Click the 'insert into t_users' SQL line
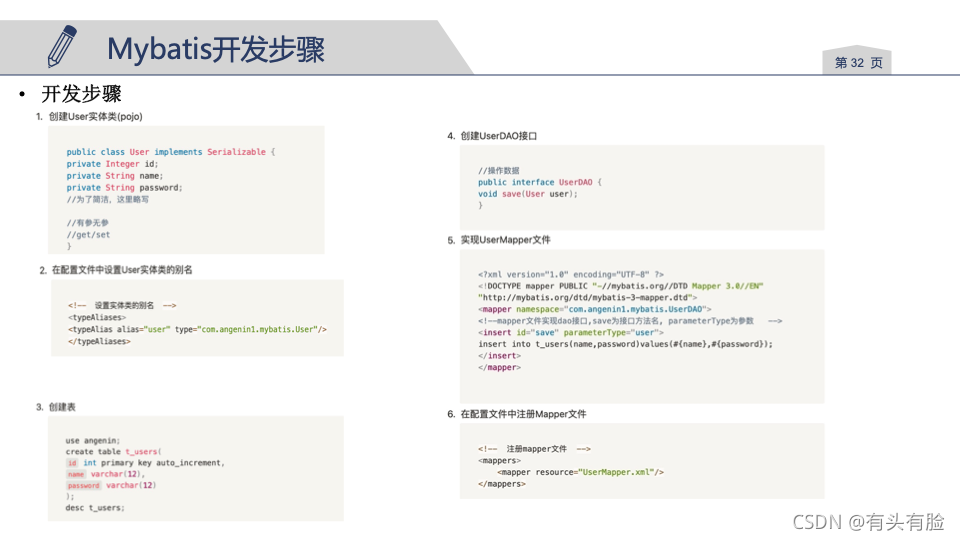This screenshot has height=540, width=960. 625,344
